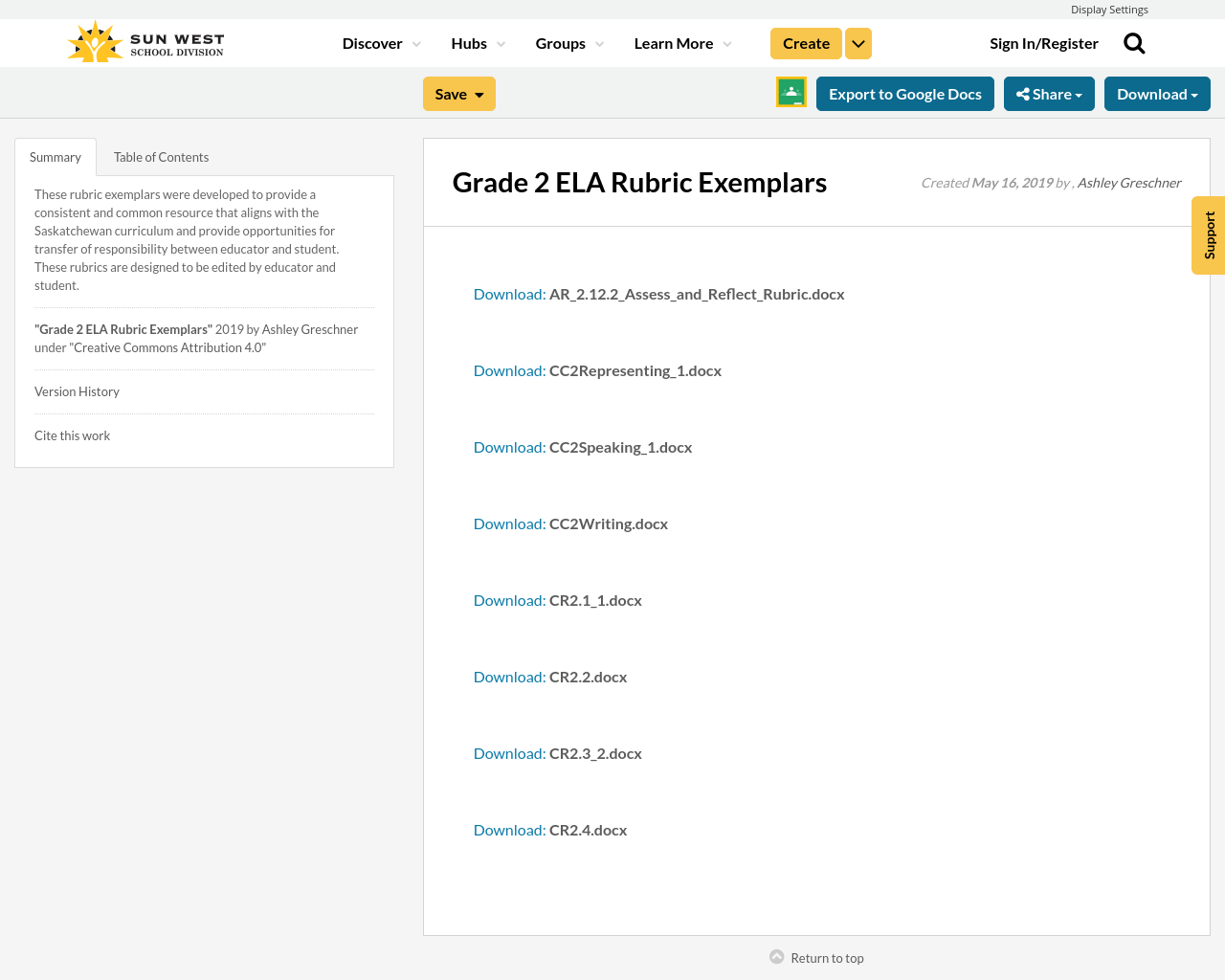1225x980 pixels.
Task: Share to Google Classroom icon
Action: [x=790, y=92]
